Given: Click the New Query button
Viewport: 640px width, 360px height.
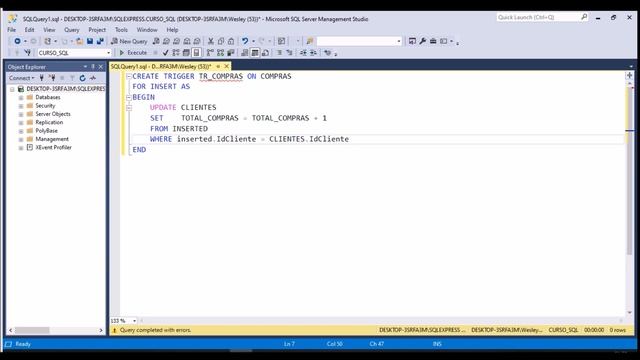Looking at the screenshot, I should [129, 41].
